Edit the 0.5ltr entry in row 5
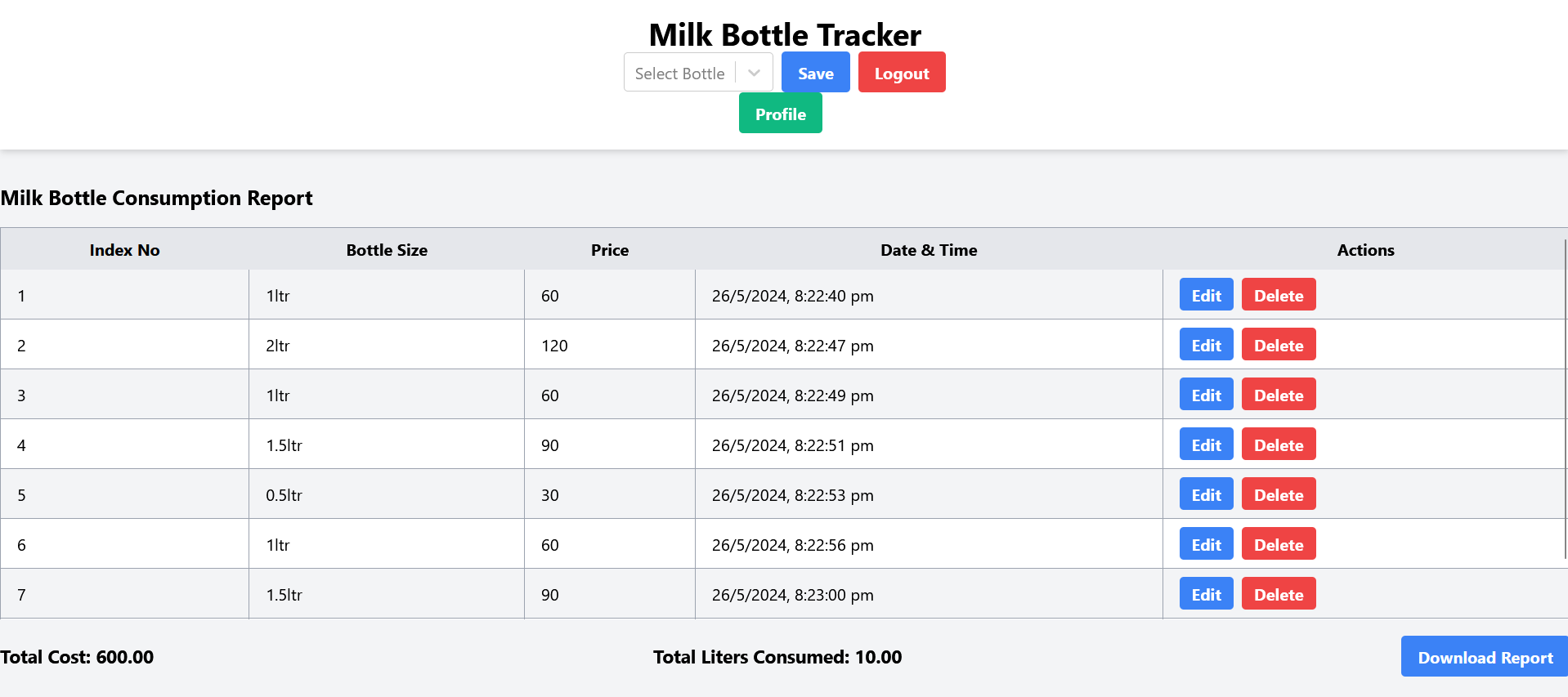The image size is (1568, 697). [x=1205, y=494]
